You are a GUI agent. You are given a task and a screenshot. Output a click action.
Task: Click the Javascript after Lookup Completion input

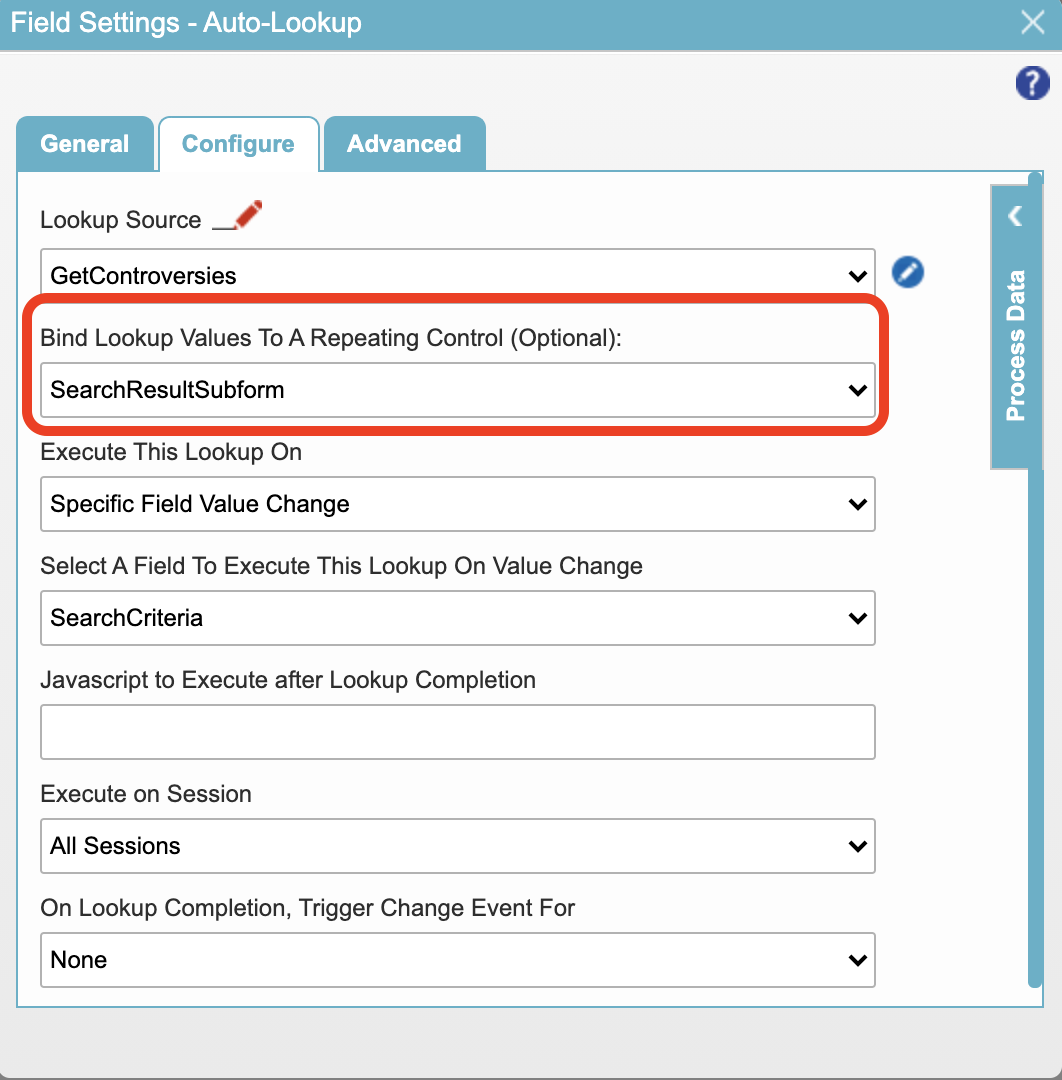457,732
